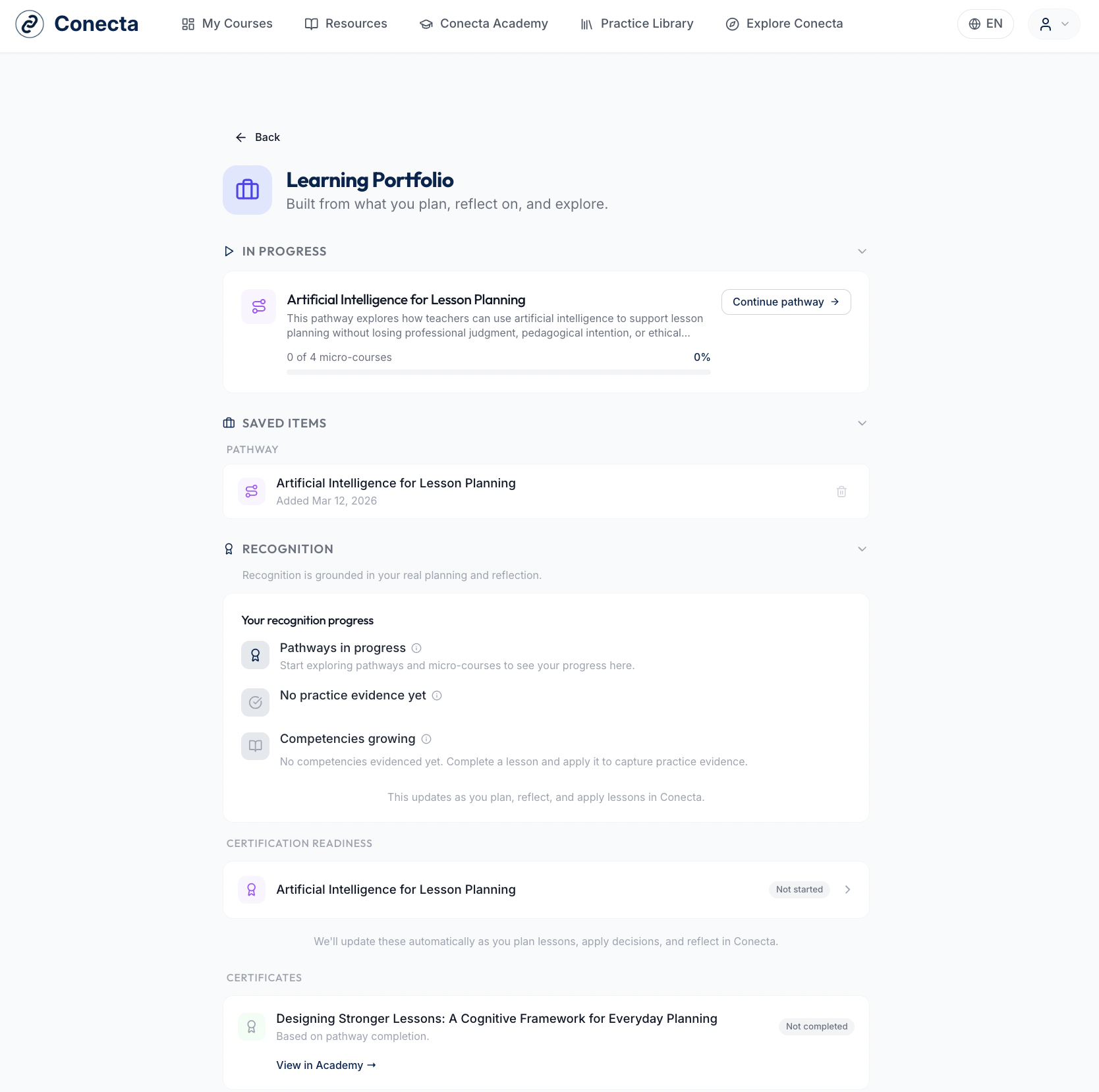
Task: Collapse the In Progress section
Action: (x=862, y=251)
